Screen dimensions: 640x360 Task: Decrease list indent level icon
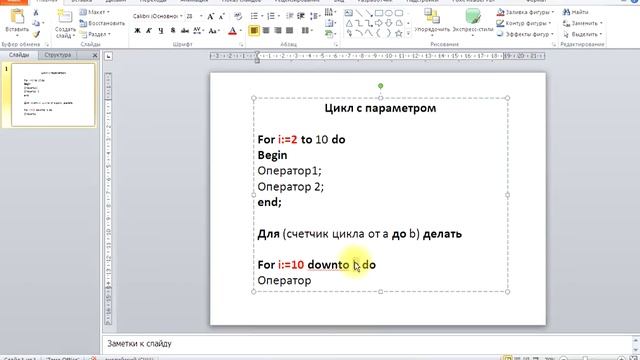tap(289, 16)
